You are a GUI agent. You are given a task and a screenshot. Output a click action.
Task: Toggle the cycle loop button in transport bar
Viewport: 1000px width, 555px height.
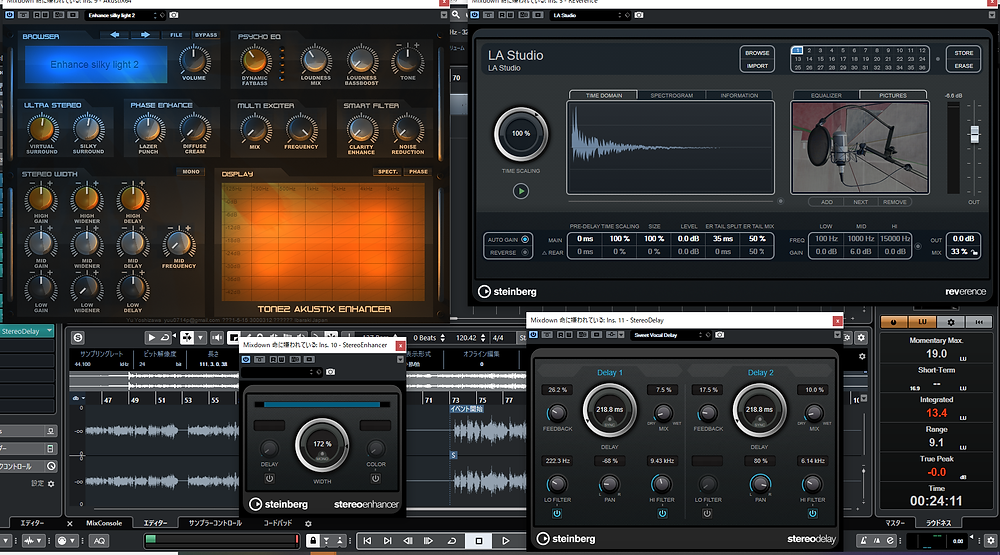452,540
